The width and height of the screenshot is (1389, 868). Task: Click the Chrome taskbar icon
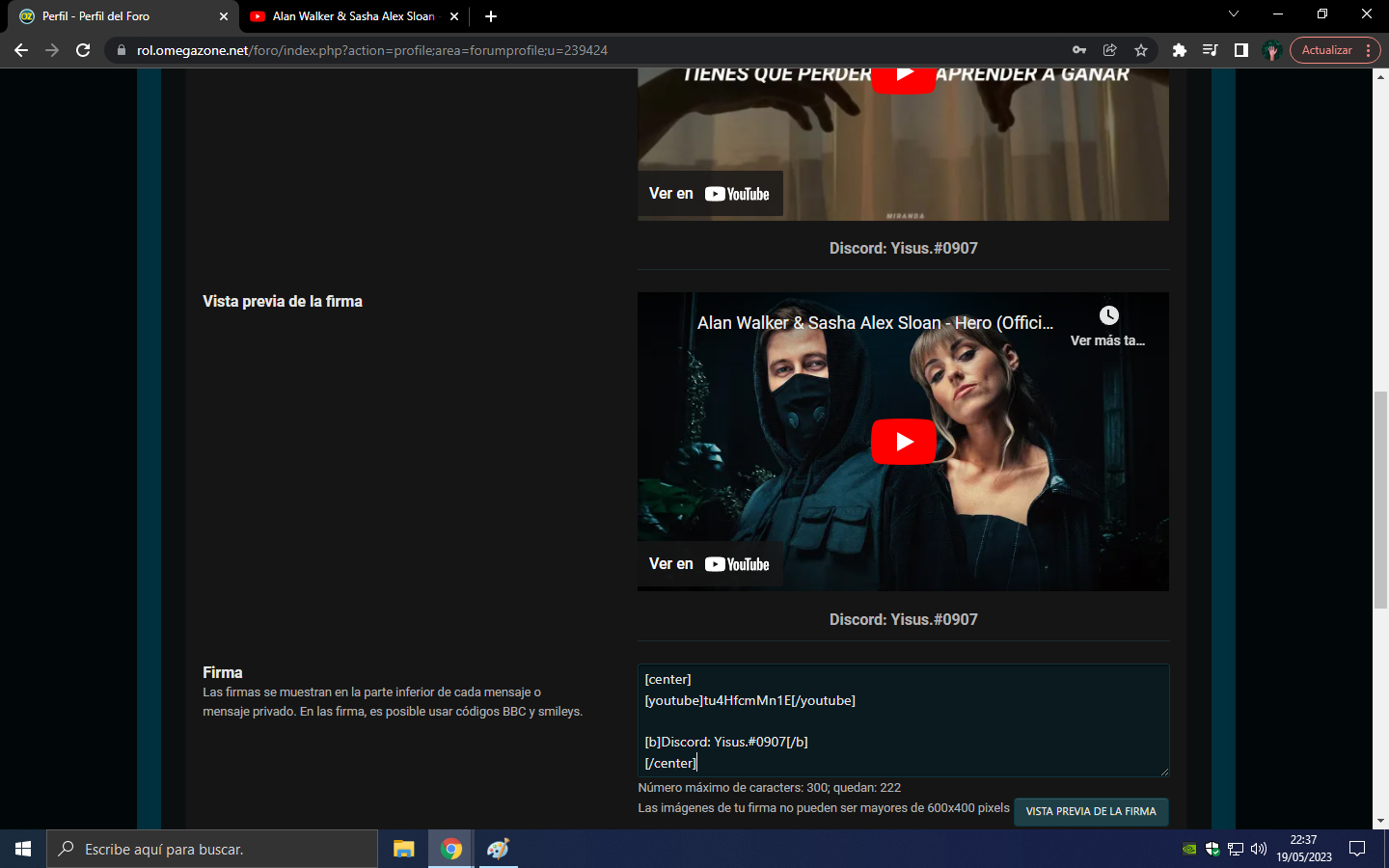click(450, 849)
